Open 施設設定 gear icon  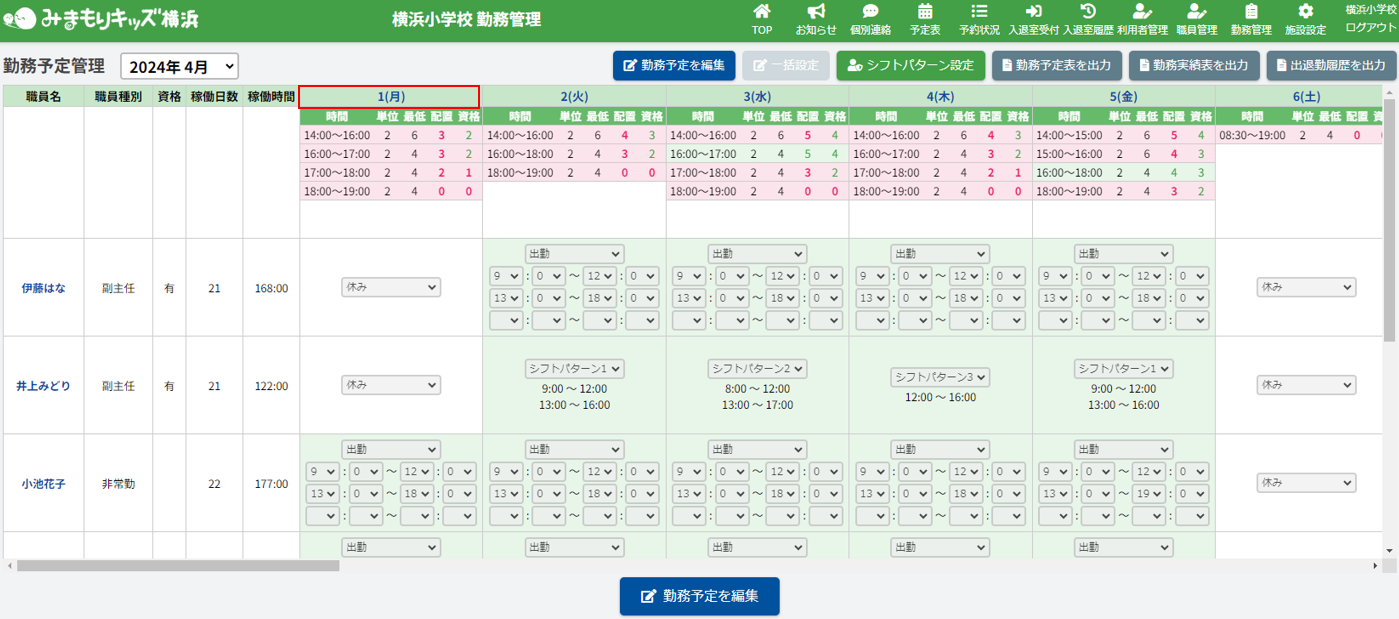(x=1305, y=12)
